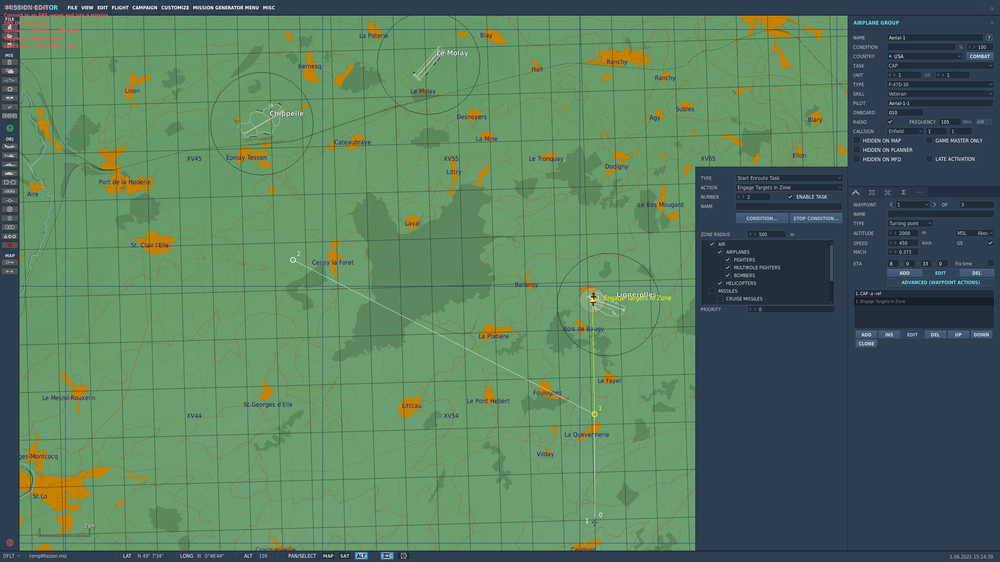Open the Country dropdown showing USA

pyautogui.click(x=924, y=56)
